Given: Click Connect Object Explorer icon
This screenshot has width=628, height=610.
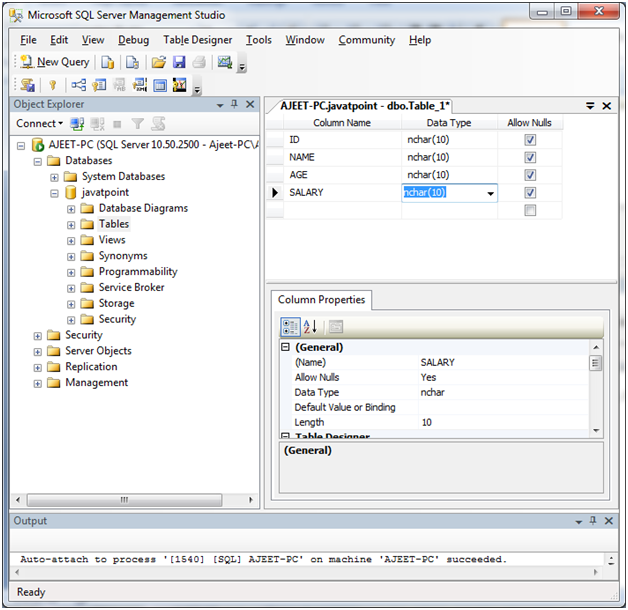Looking at the screenshot, I should coord(77,124).
